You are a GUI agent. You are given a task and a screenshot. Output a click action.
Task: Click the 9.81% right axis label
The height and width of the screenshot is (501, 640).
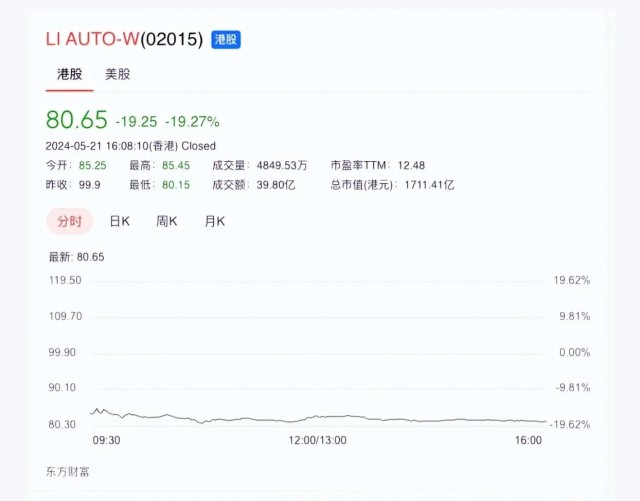coord(575,316)
